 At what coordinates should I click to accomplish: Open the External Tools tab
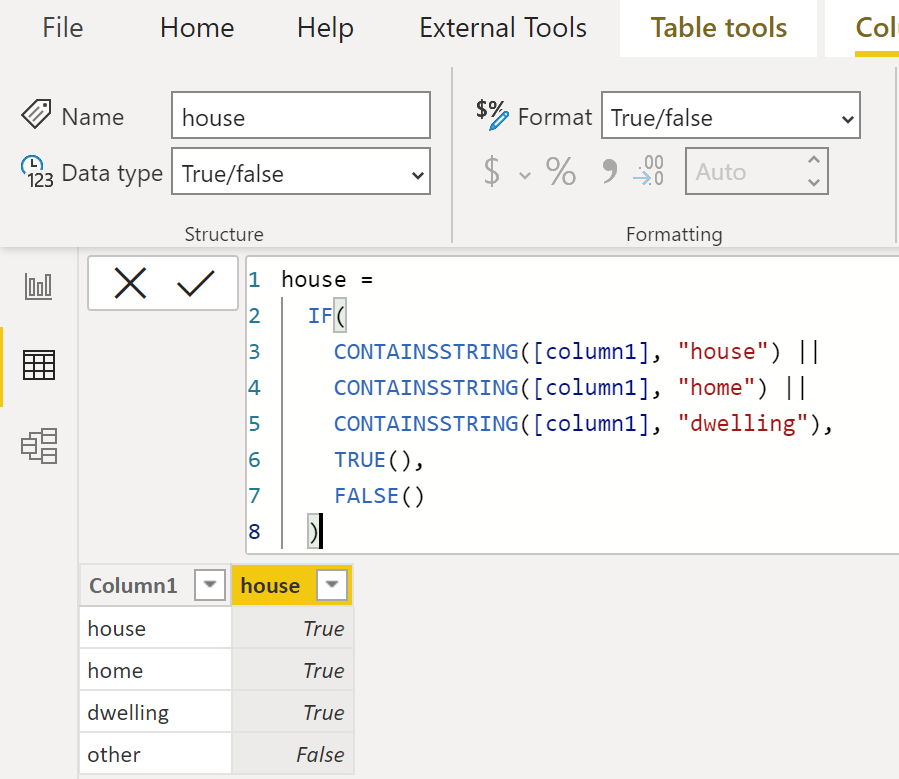coord(503,28)
